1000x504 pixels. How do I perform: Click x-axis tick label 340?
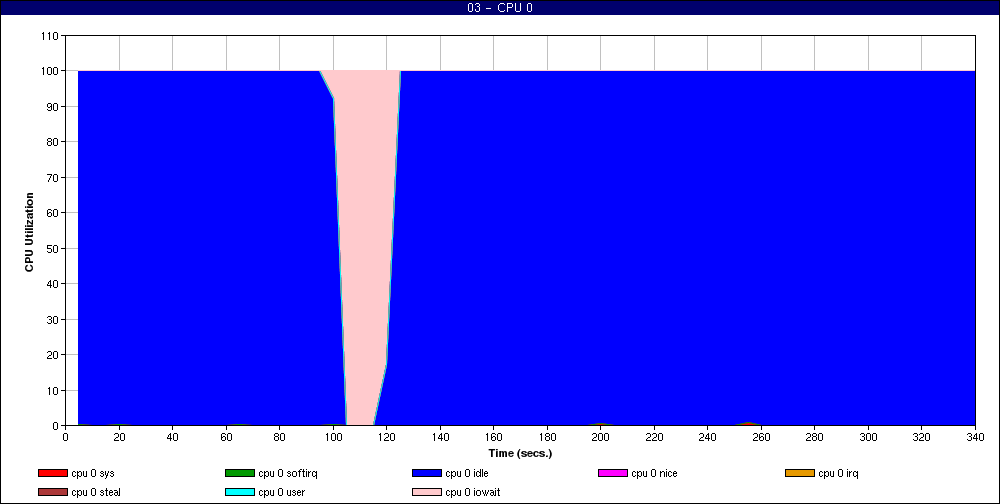point(975,438)
